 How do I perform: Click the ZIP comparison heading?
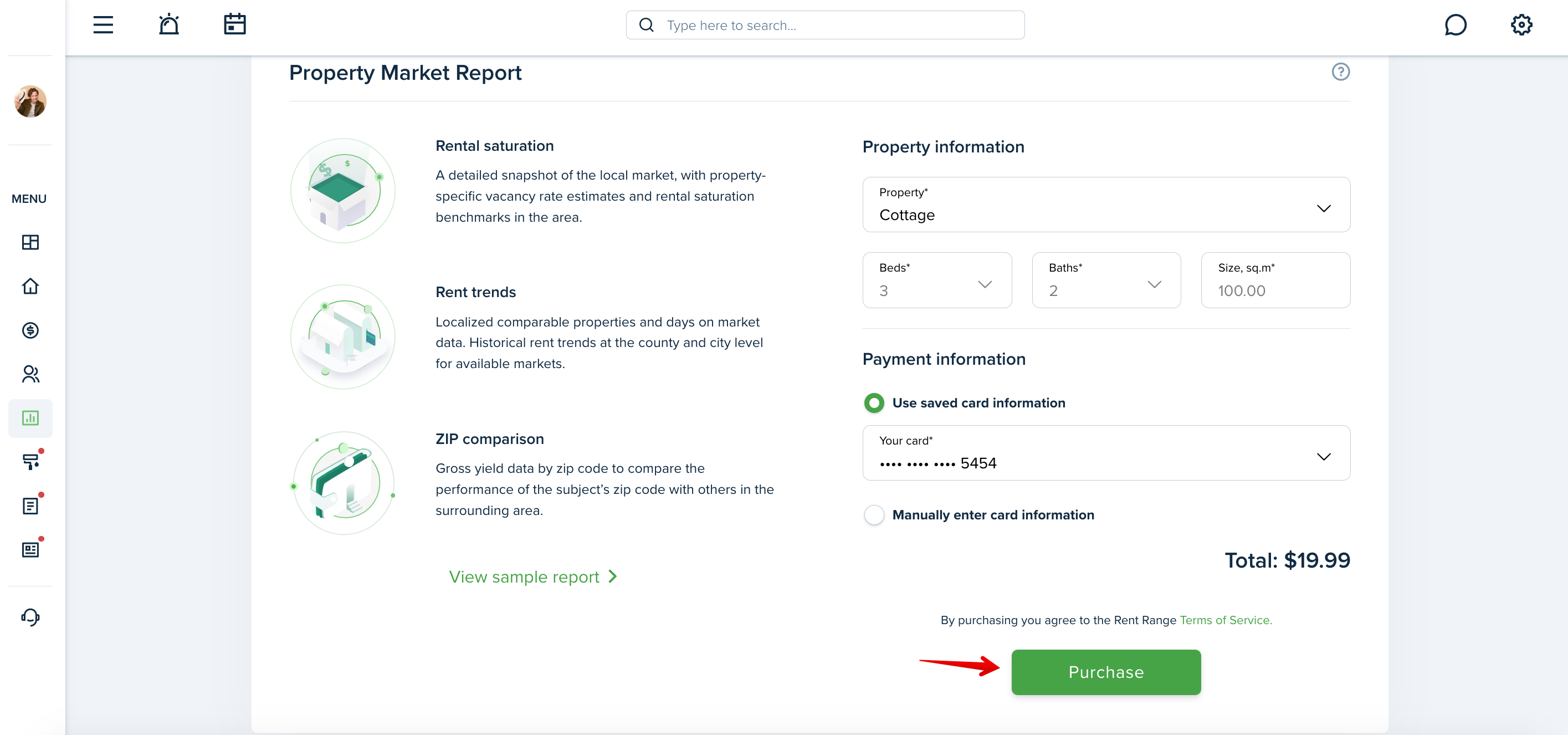pos(489,439)
